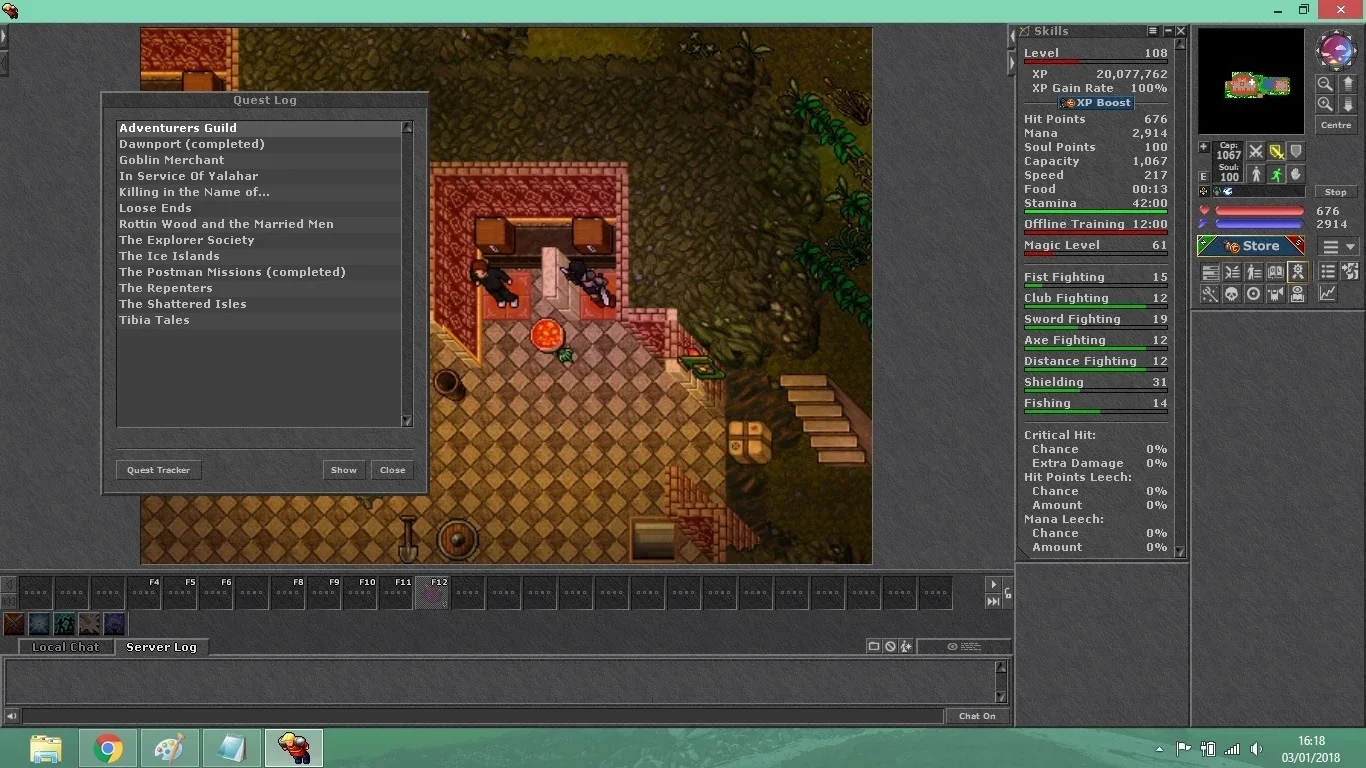Screen dimensions: 1366x768
Task: Click the blue mana bar
Action: pyautogui.click(x=1260, y=224)
